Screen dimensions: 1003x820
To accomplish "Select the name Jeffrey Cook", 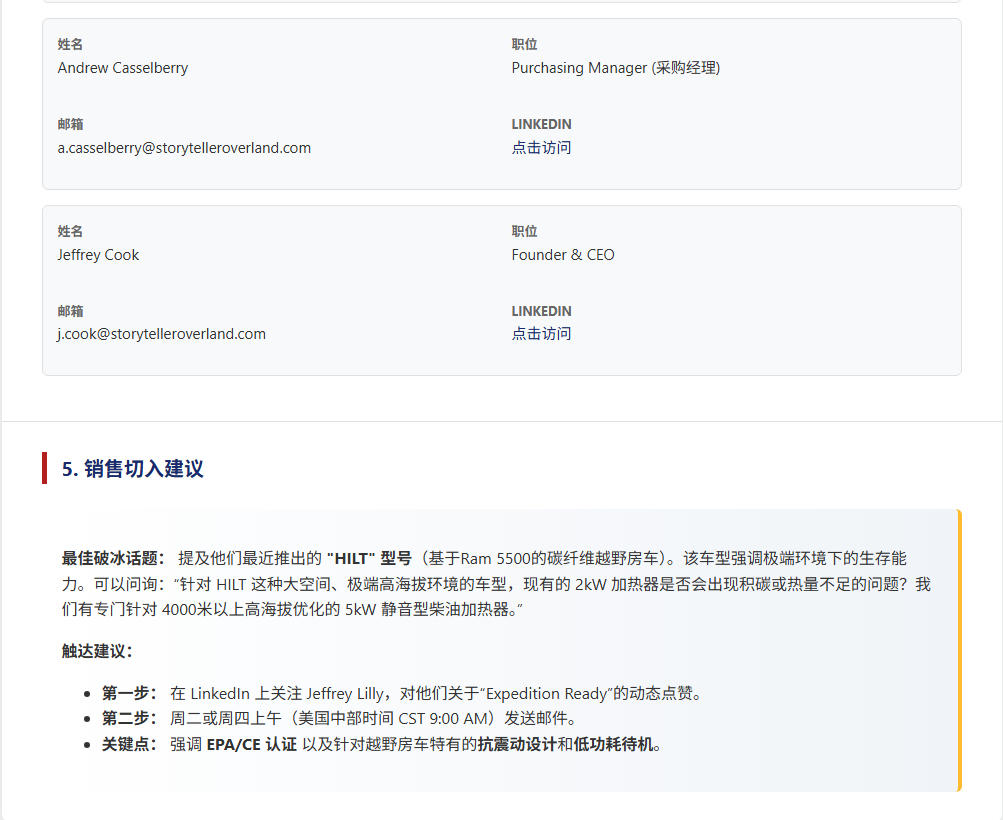I will (98, 254).
